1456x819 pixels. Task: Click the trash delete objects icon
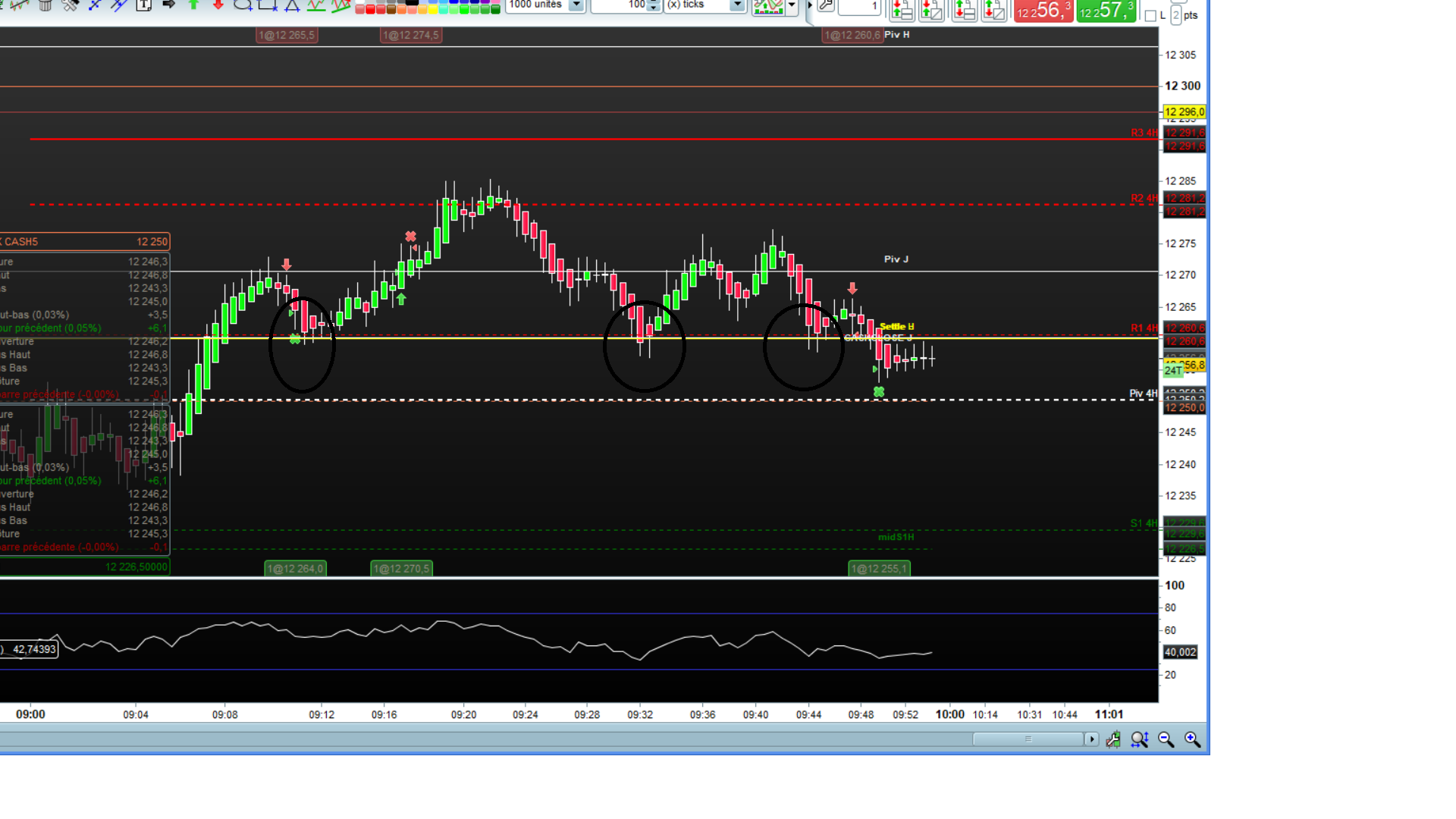[45, 5]
